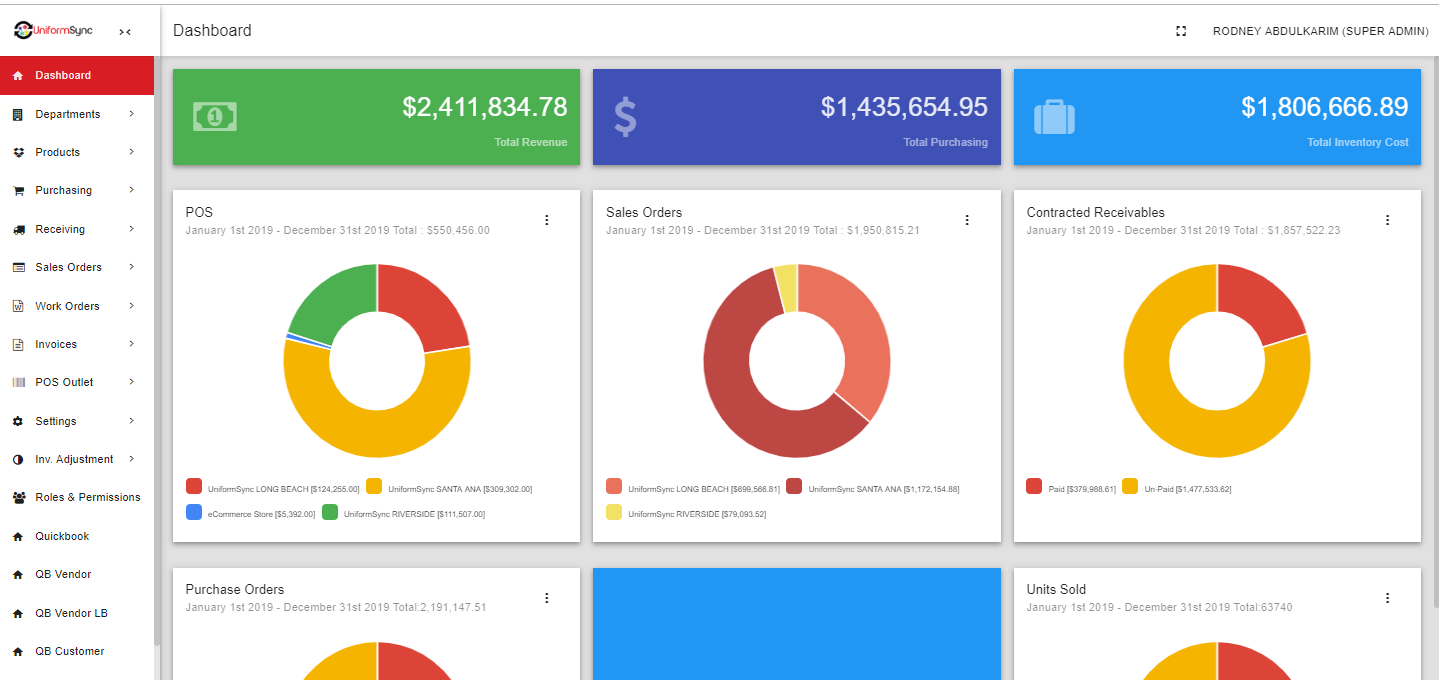
Task: Click the POS Outlet barcode icon
Action: 18,383
